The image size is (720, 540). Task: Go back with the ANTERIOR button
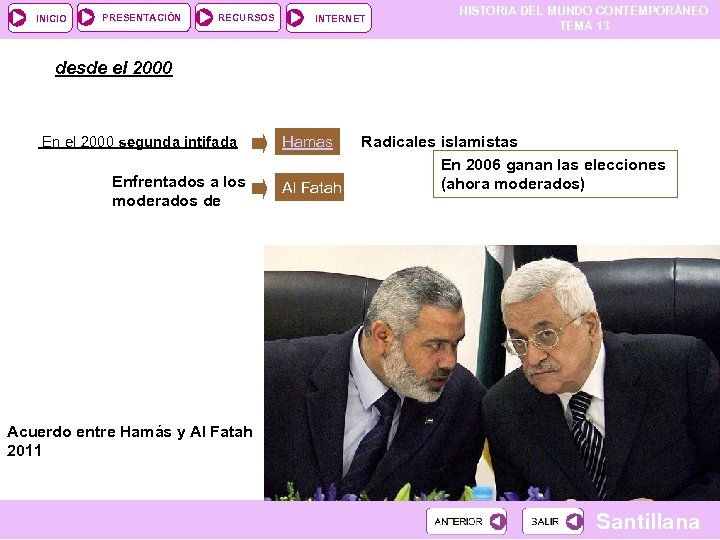pos(467,521)
